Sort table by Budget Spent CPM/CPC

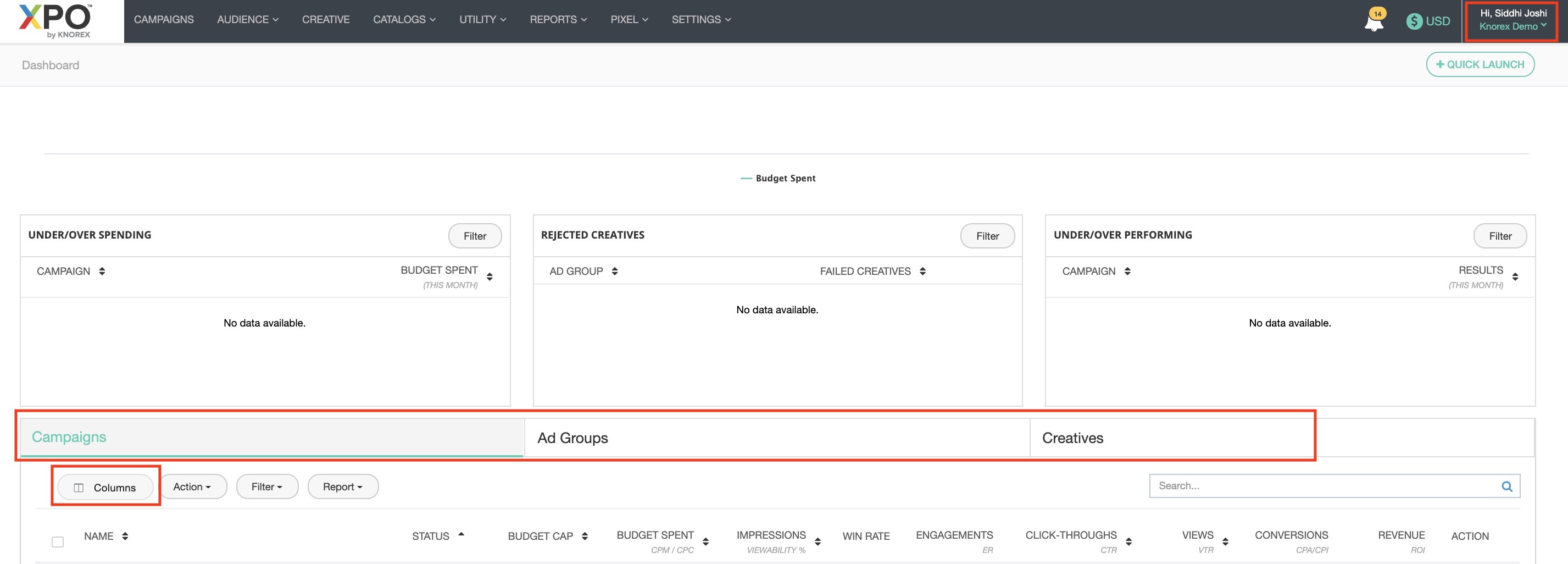coord(705,541)
